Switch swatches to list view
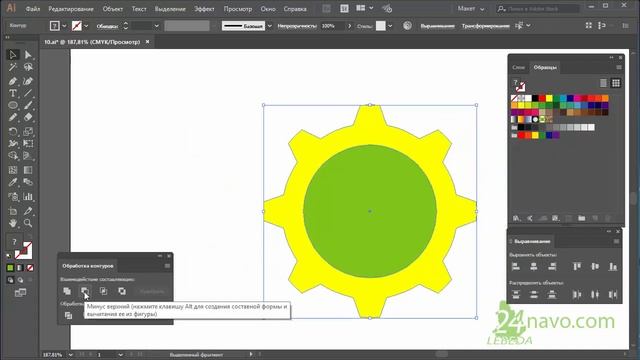Screen dimensions: 640x360 603,83
